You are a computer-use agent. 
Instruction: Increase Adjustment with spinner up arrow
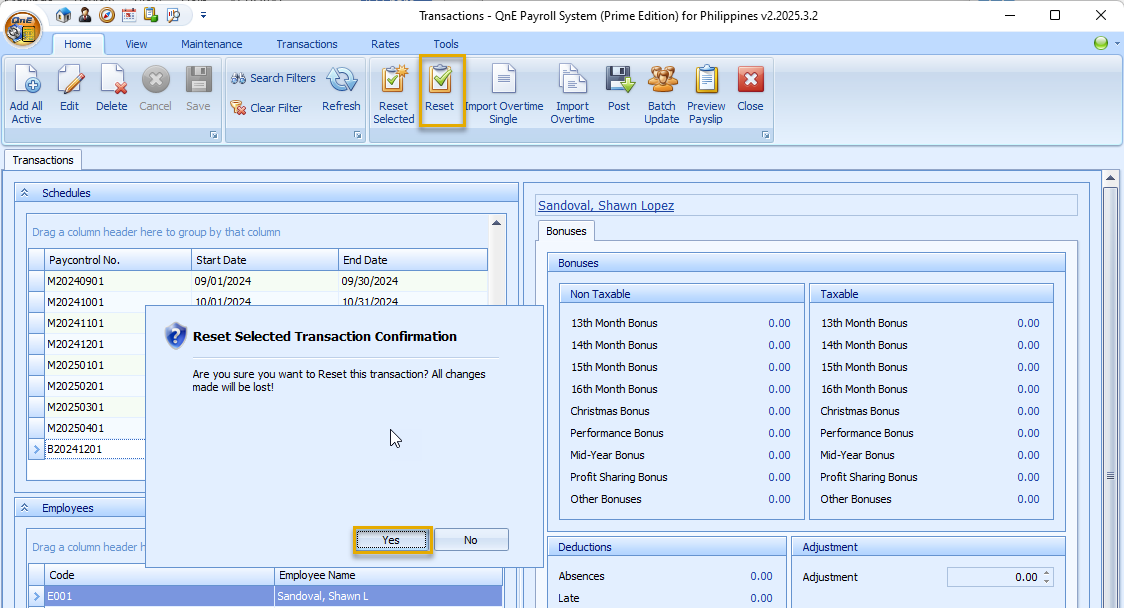tap(1047, 573)
